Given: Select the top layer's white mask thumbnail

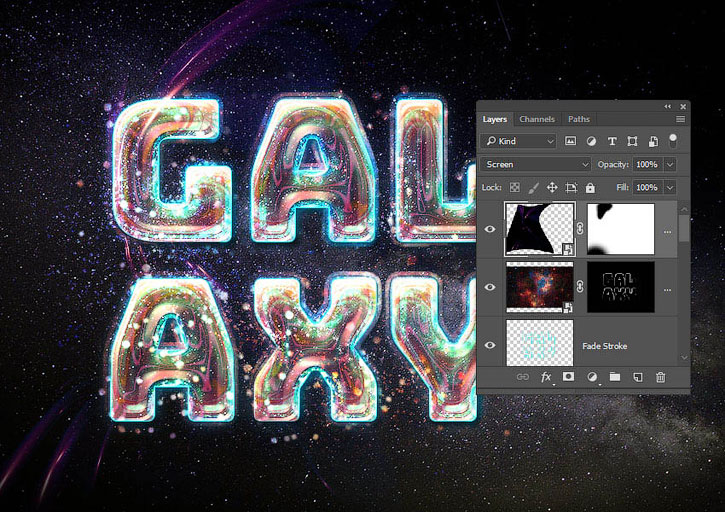Looking at the screenshot, I should (x=621, y=229).
